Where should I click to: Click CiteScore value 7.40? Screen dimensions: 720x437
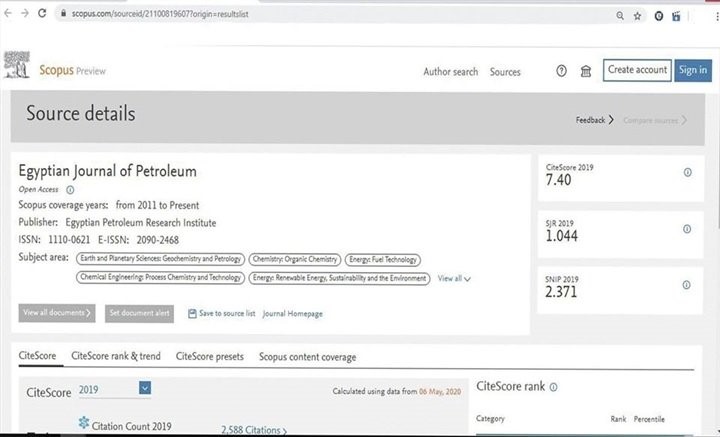558,180
